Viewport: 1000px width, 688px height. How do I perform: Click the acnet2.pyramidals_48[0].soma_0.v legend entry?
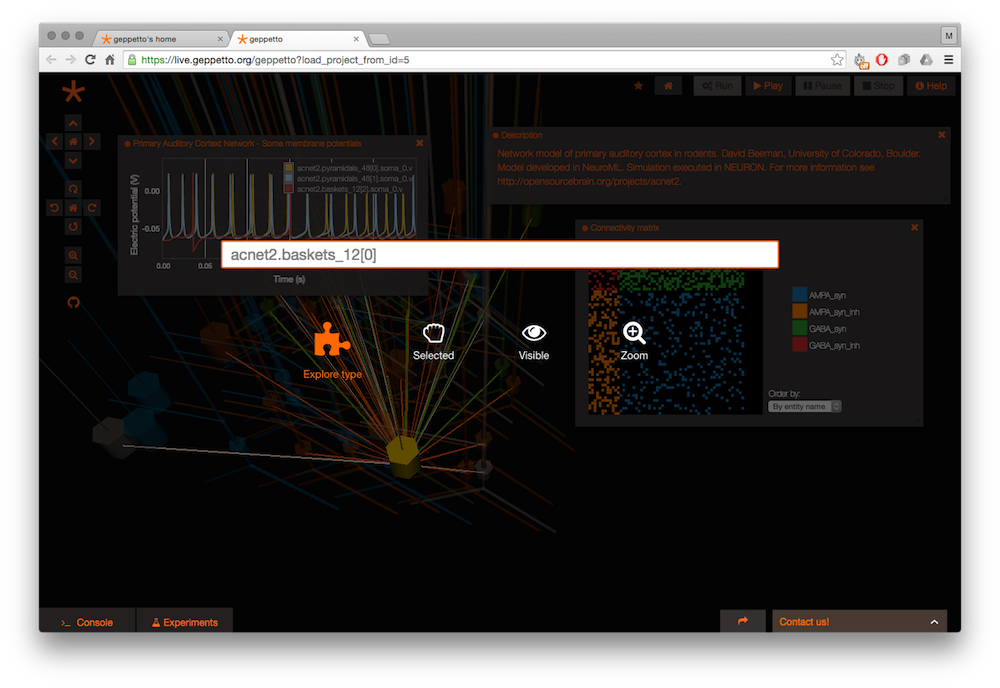pyautogui.click(x=355, y=168)
